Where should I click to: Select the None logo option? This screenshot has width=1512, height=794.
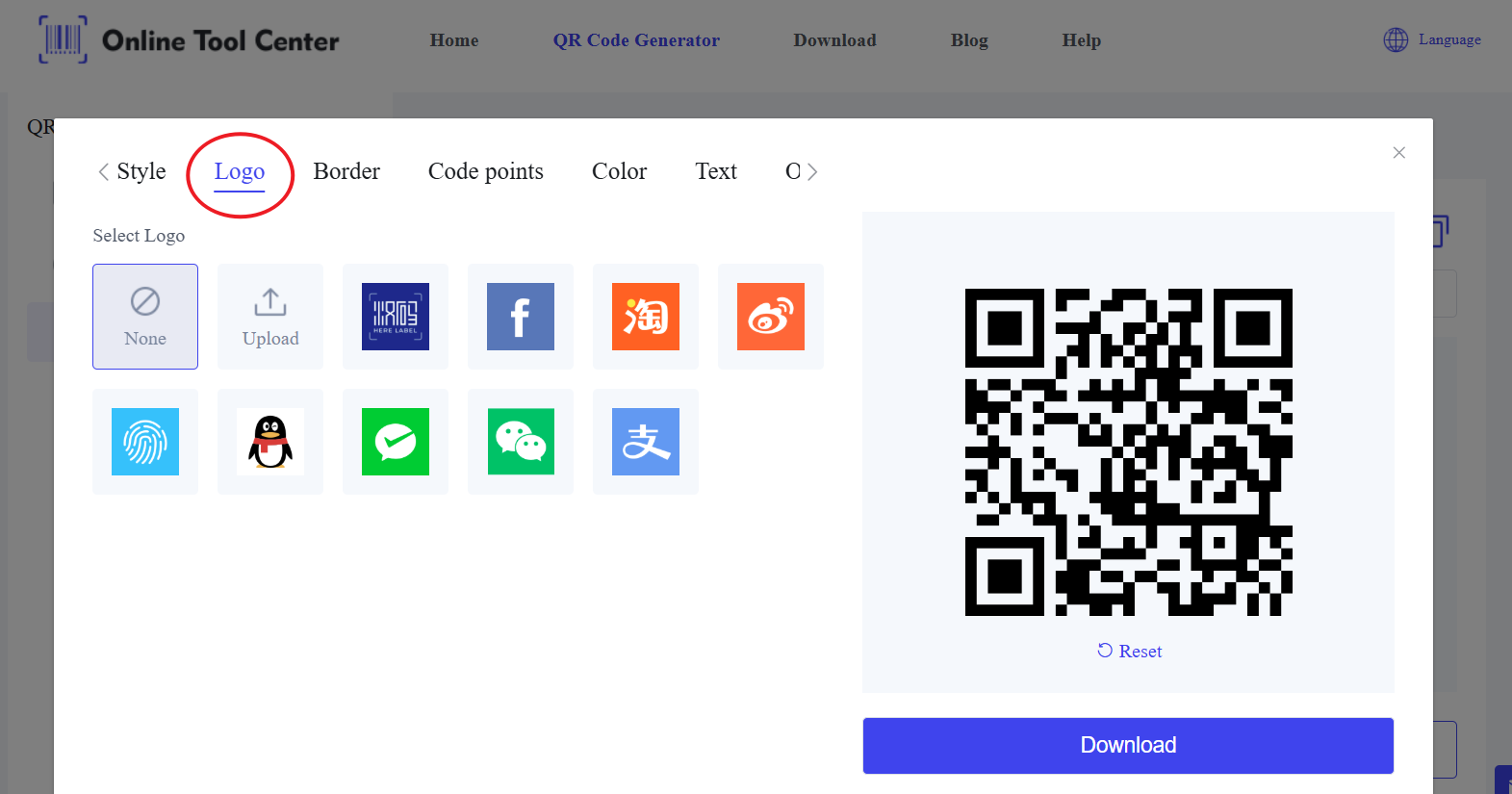click(145, 317)
